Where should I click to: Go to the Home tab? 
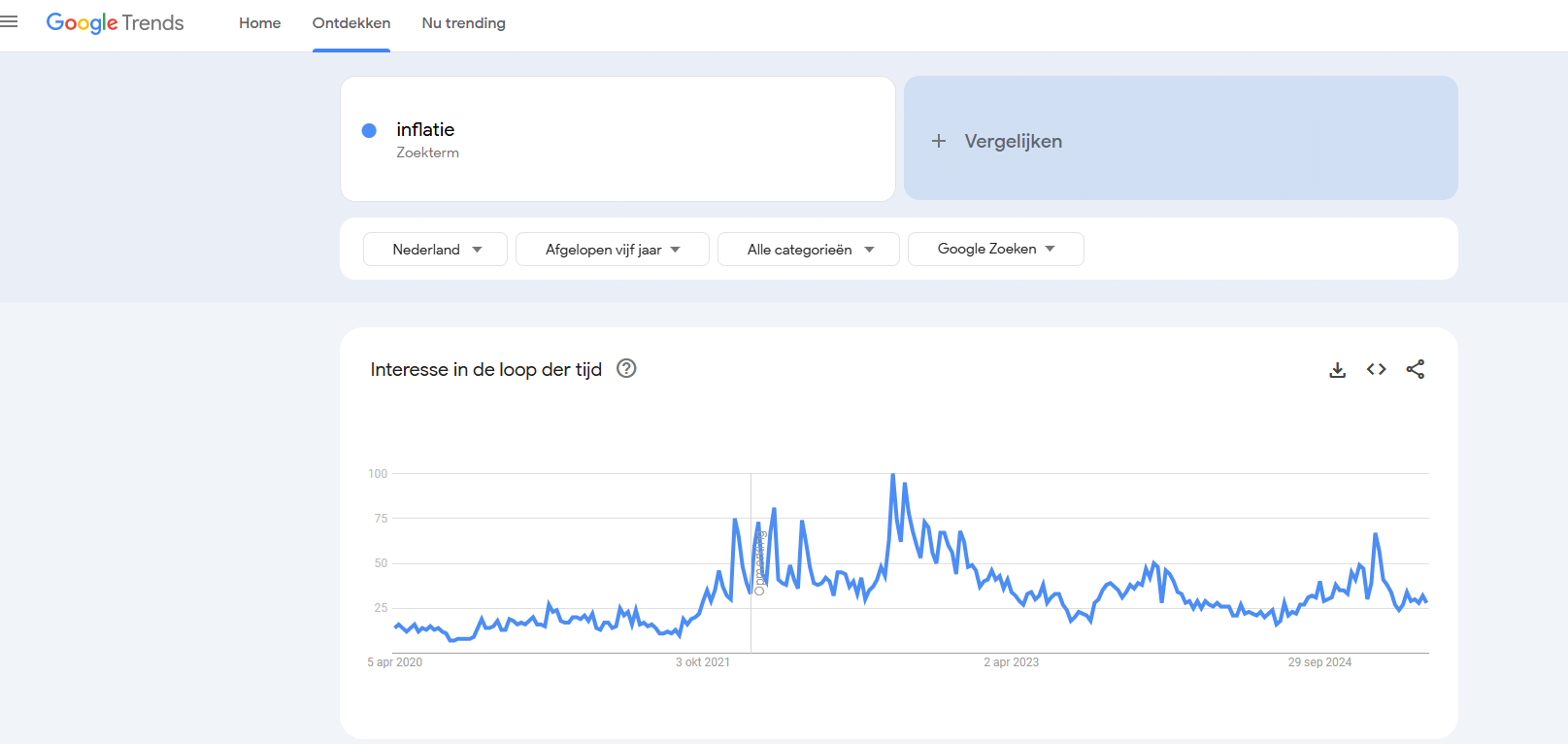(259, 23)
